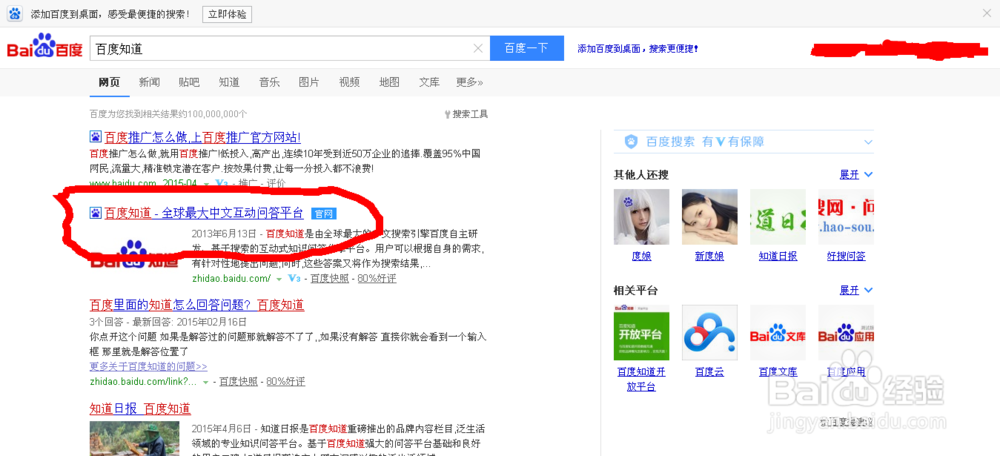The image size is (1000, 456).
Task: Switch to the 新闻 tab
Action: coord(149,82)
